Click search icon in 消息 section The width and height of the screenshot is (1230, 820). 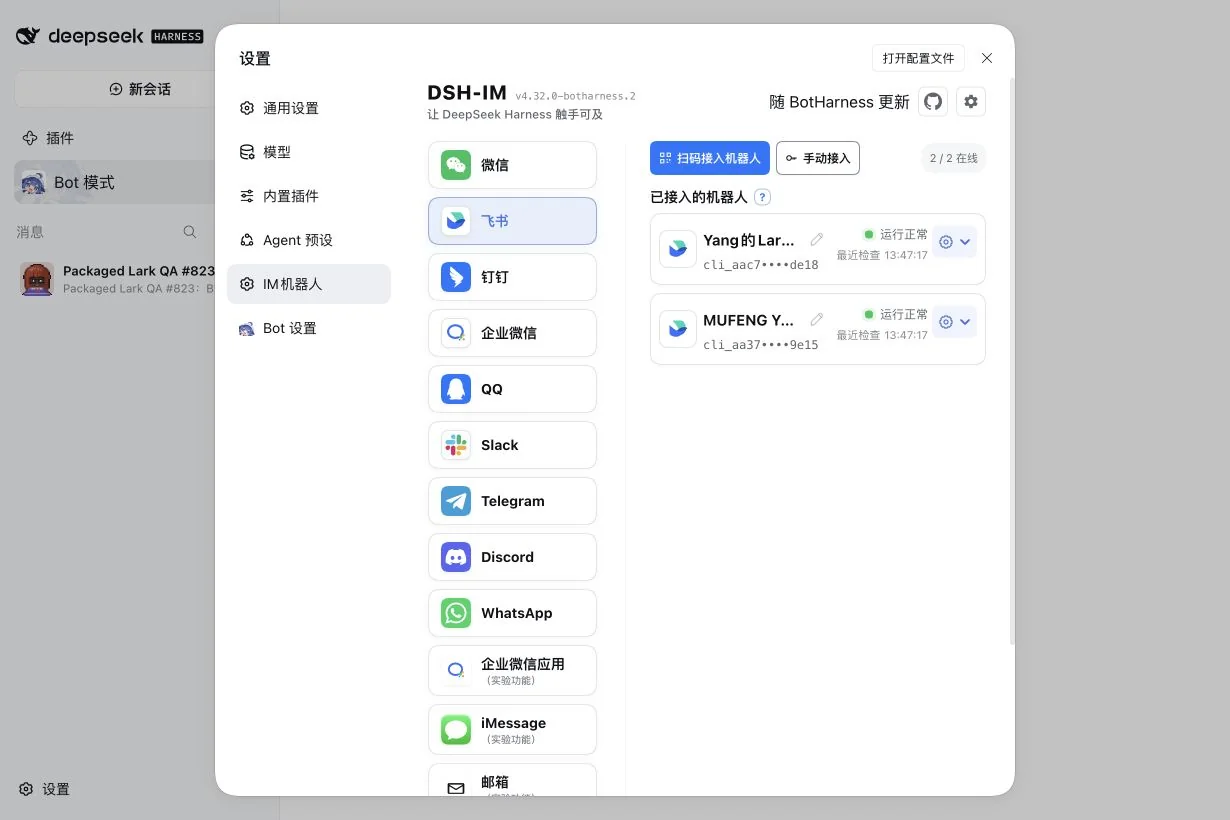pos(190,232)
